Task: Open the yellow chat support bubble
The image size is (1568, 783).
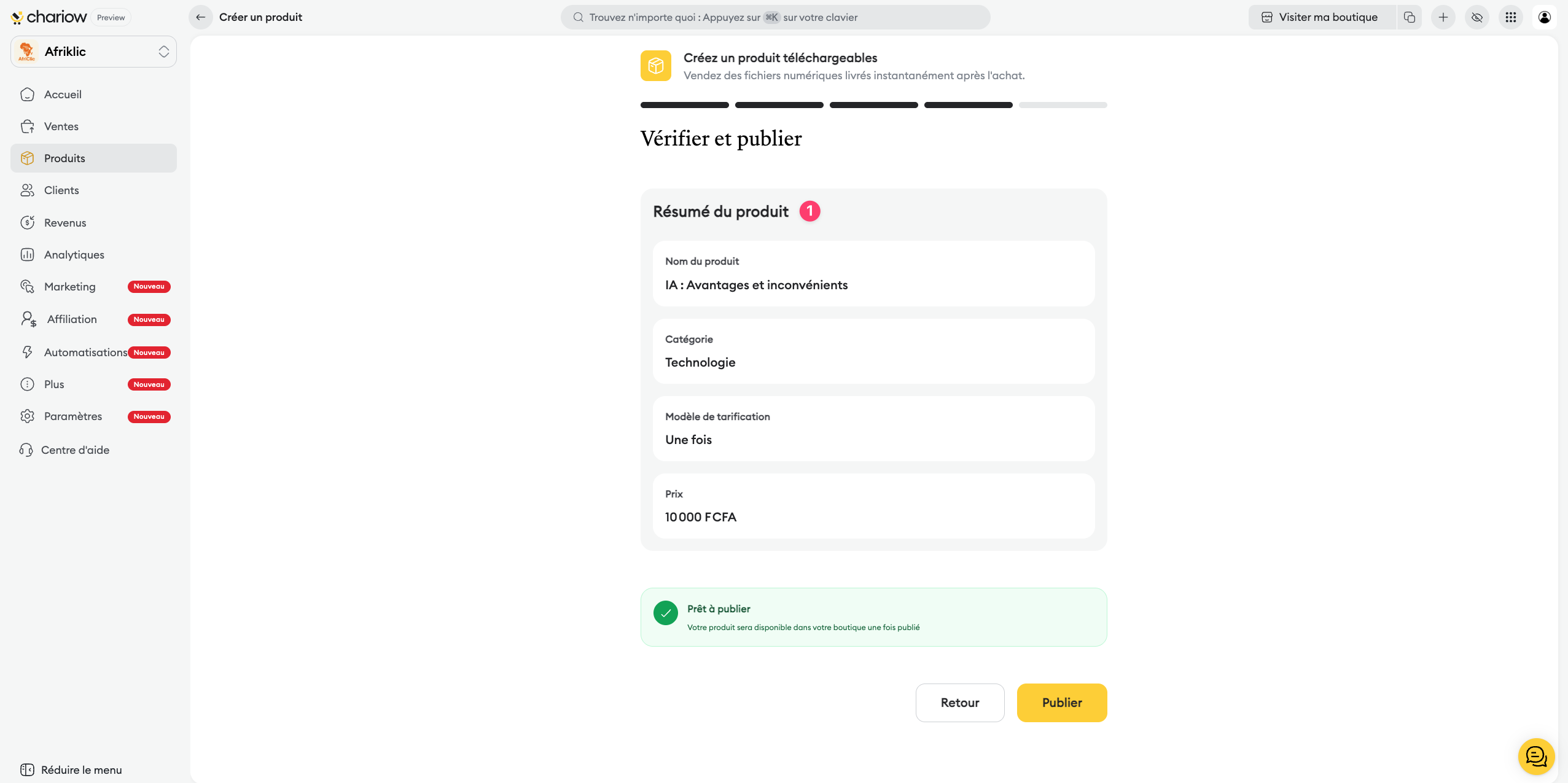Action: tap(1536, 756)
